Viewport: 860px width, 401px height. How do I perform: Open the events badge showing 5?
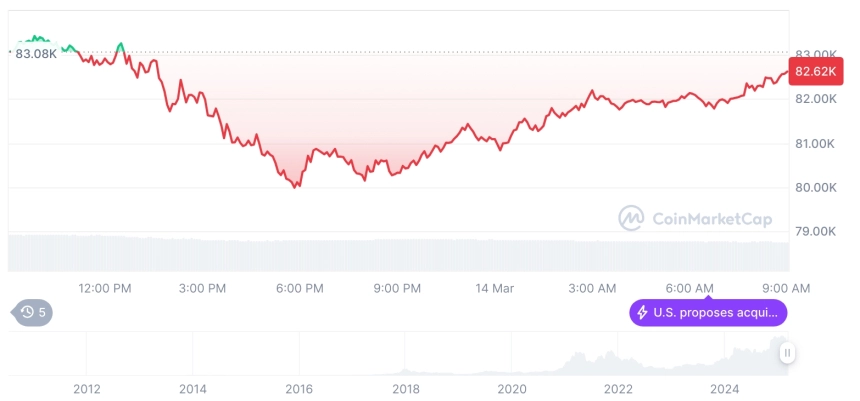(32, 313)
